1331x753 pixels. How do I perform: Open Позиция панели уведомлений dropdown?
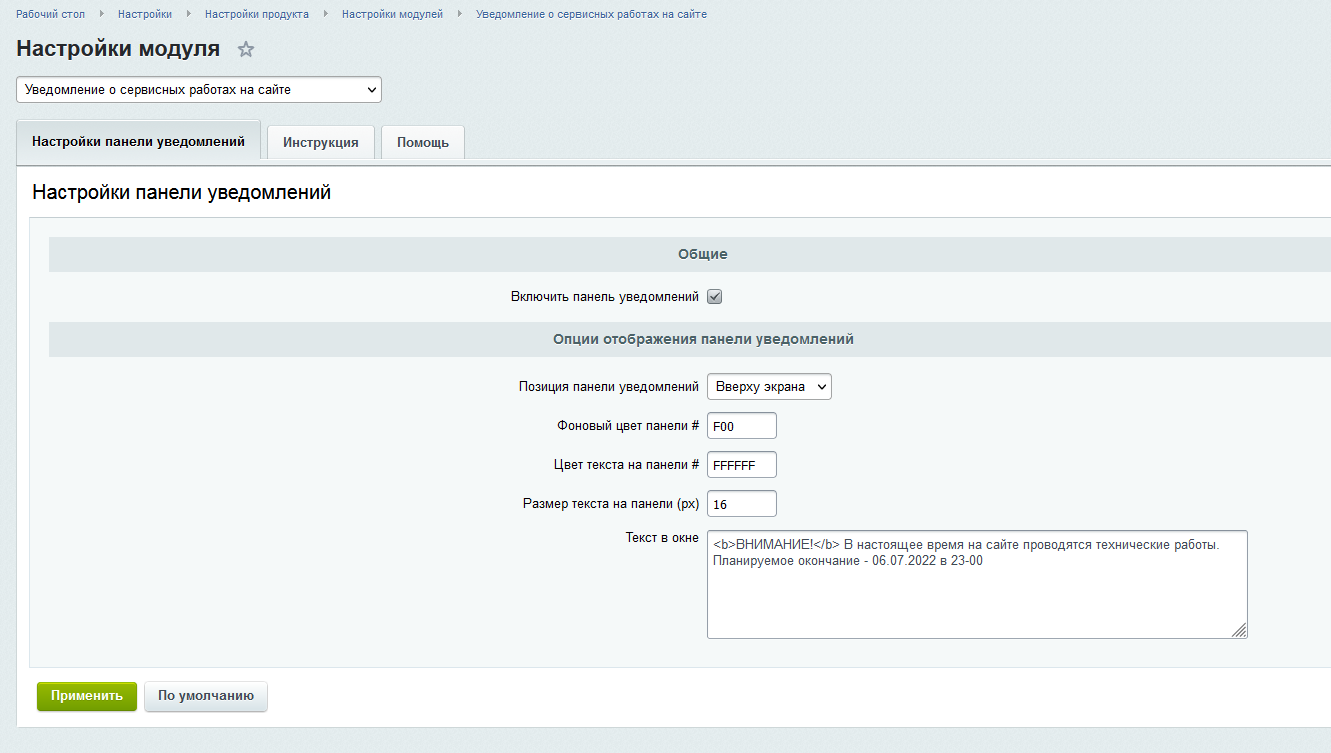[x=769, y=387]
